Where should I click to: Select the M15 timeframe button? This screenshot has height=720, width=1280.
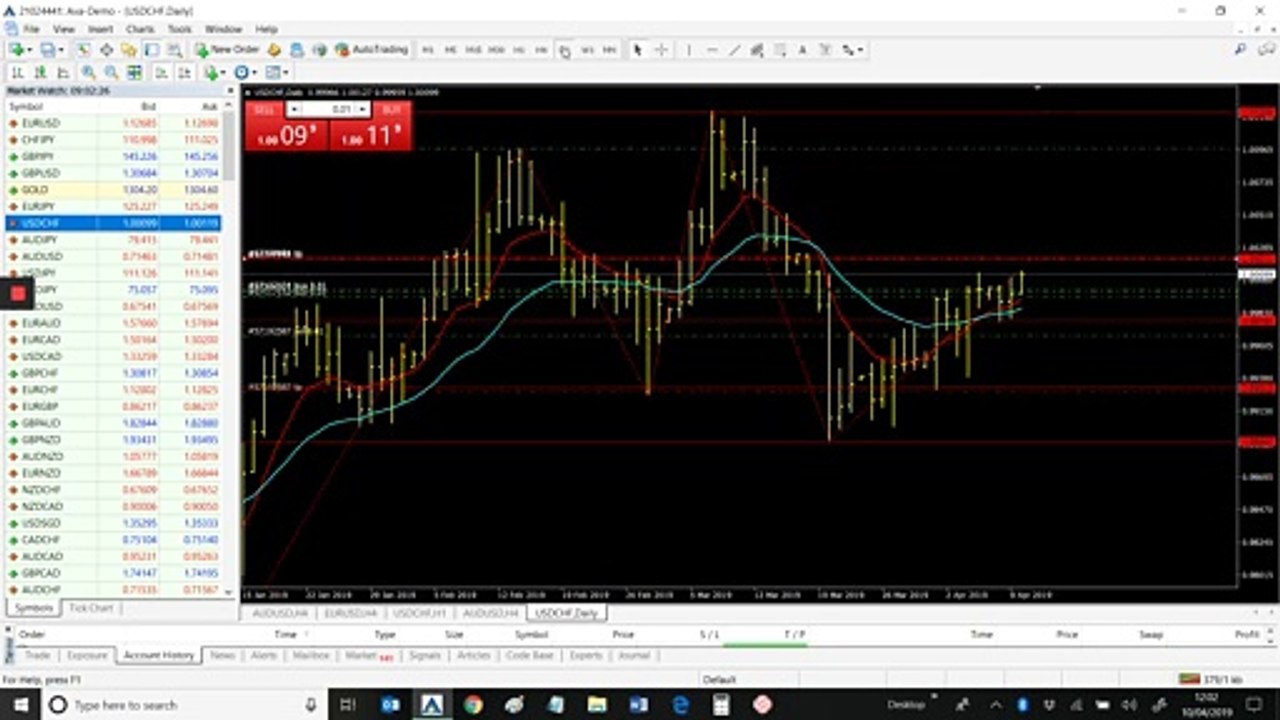[473, 49]
